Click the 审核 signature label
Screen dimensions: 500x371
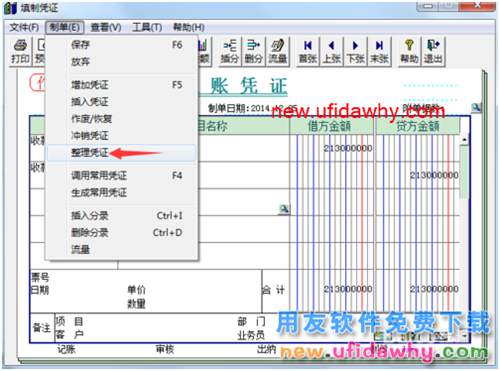click(165, 349)
